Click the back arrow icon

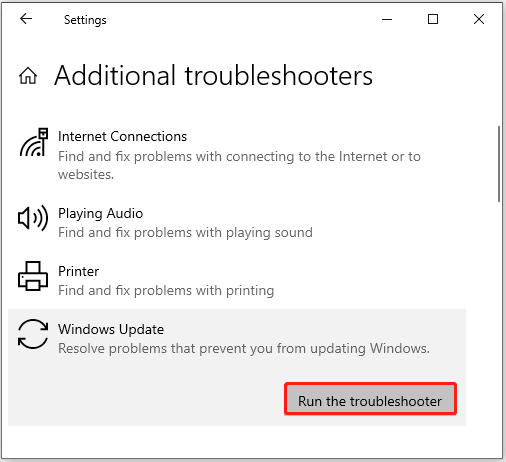[26, 19]
